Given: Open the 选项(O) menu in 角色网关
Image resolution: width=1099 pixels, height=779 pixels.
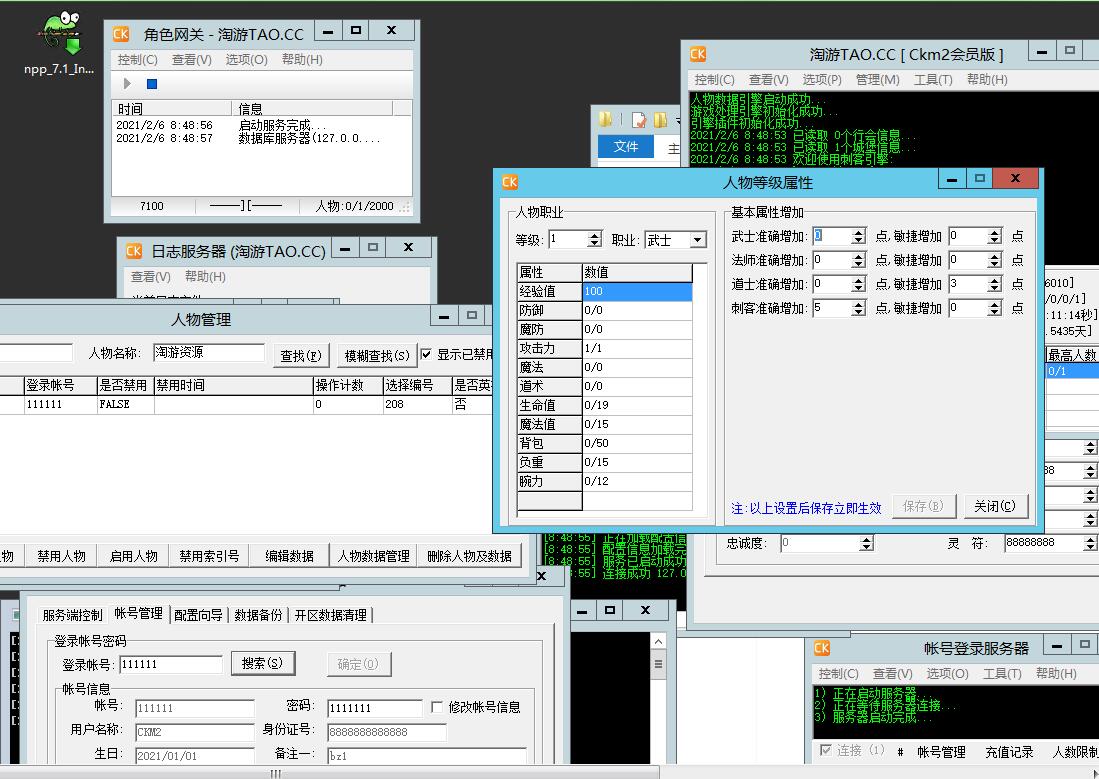Looking at the screenshot, I should [x=246, y=60].
